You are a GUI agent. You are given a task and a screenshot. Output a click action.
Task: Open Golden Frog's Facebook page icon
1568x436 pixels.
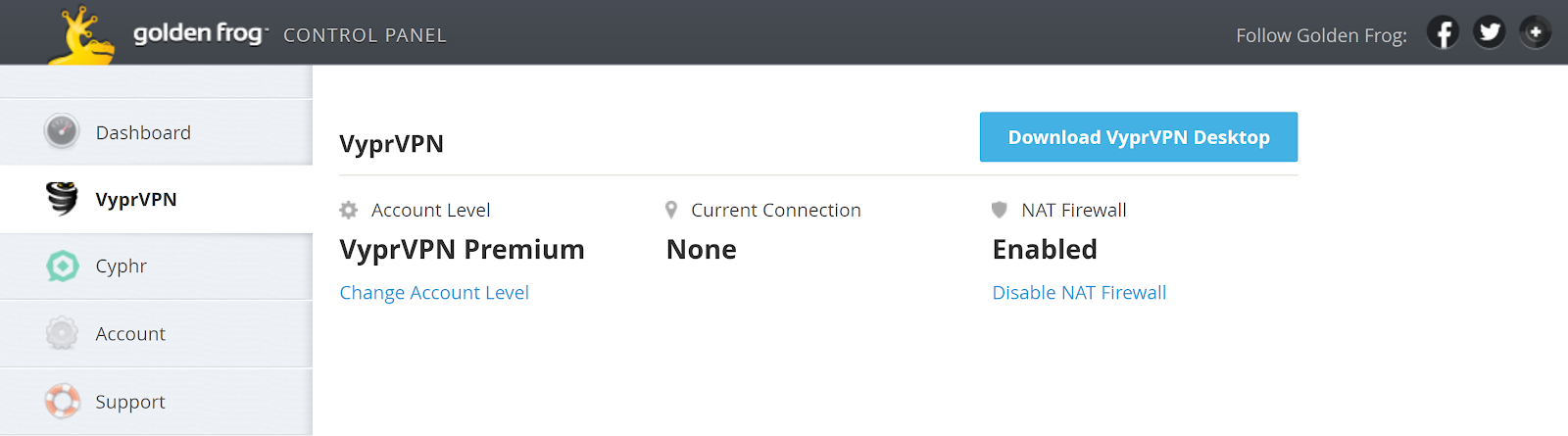[1443, 33]
